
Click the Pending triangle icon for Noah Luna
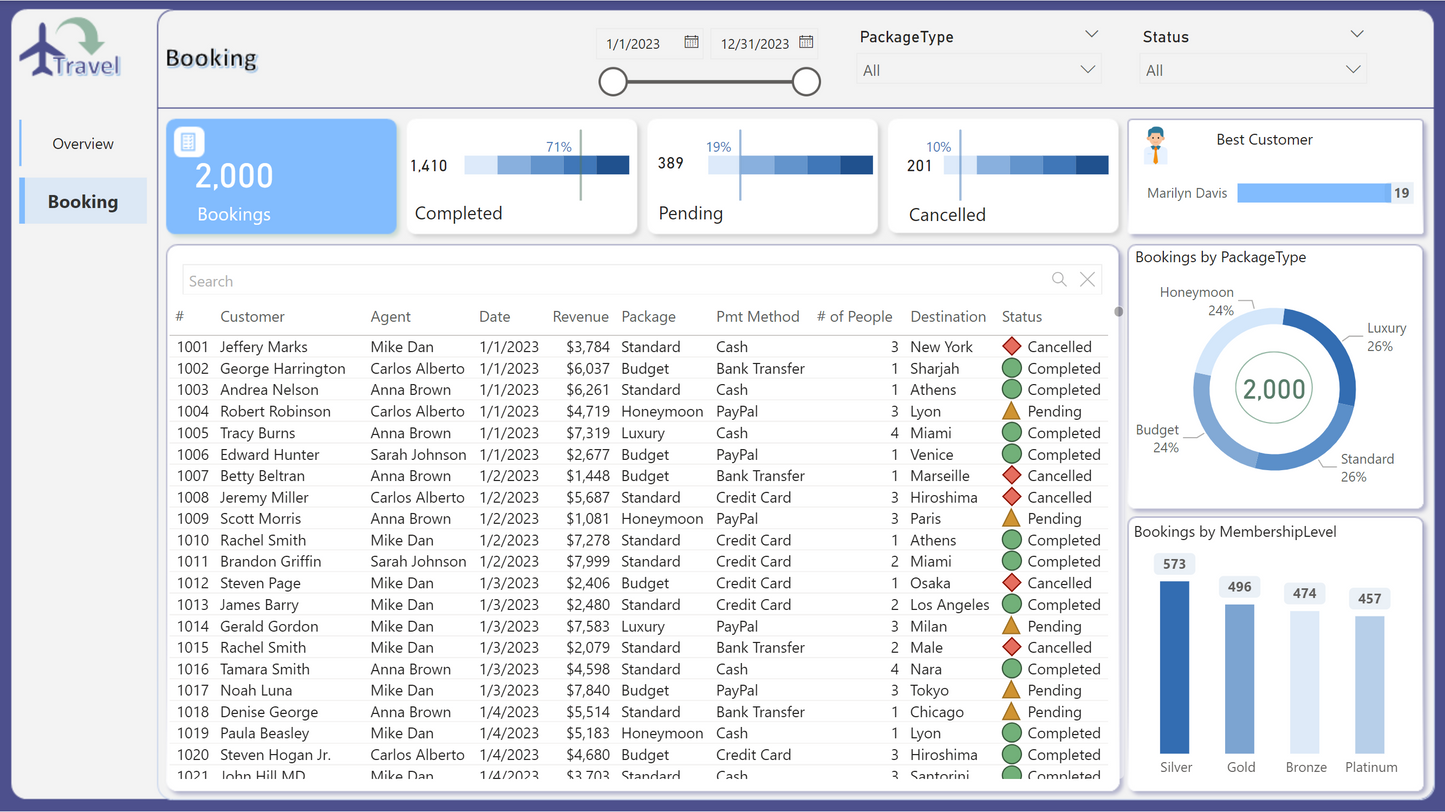tap(1011, 690)
